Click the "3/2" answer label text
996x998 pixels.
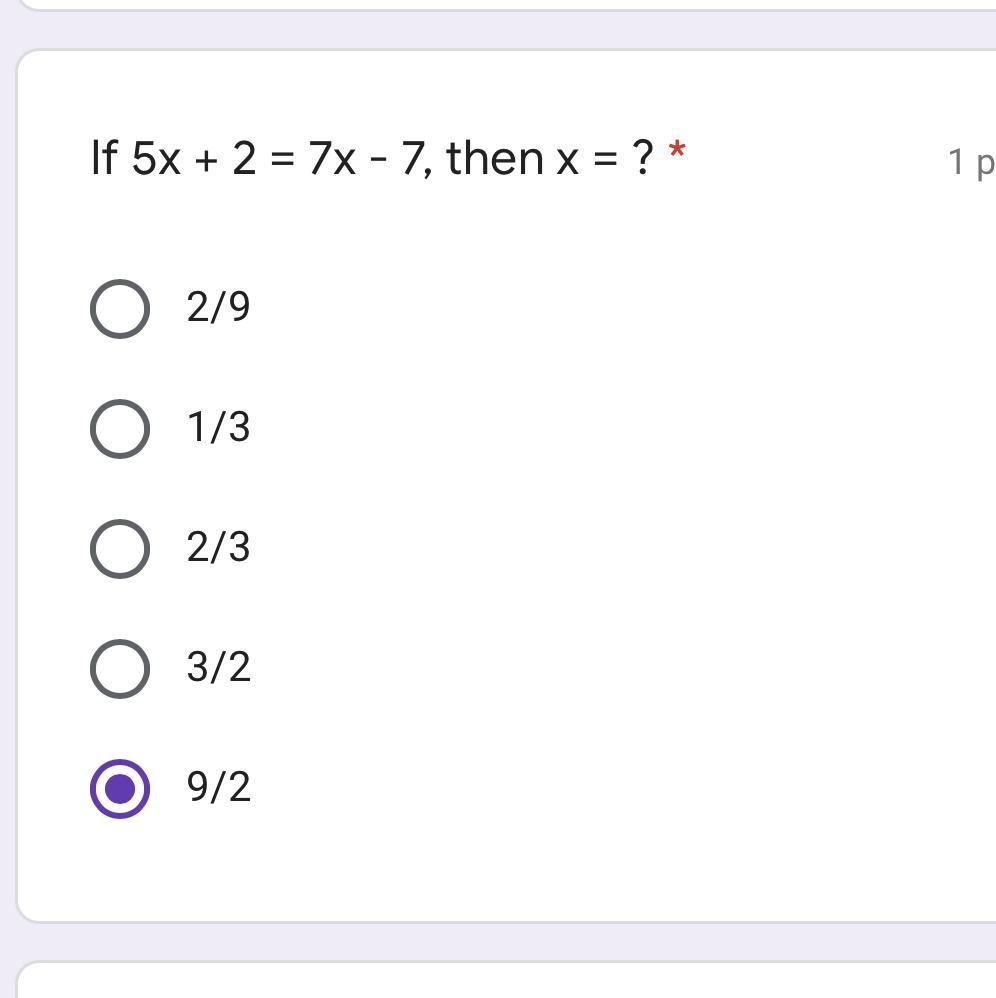point(218,667)
